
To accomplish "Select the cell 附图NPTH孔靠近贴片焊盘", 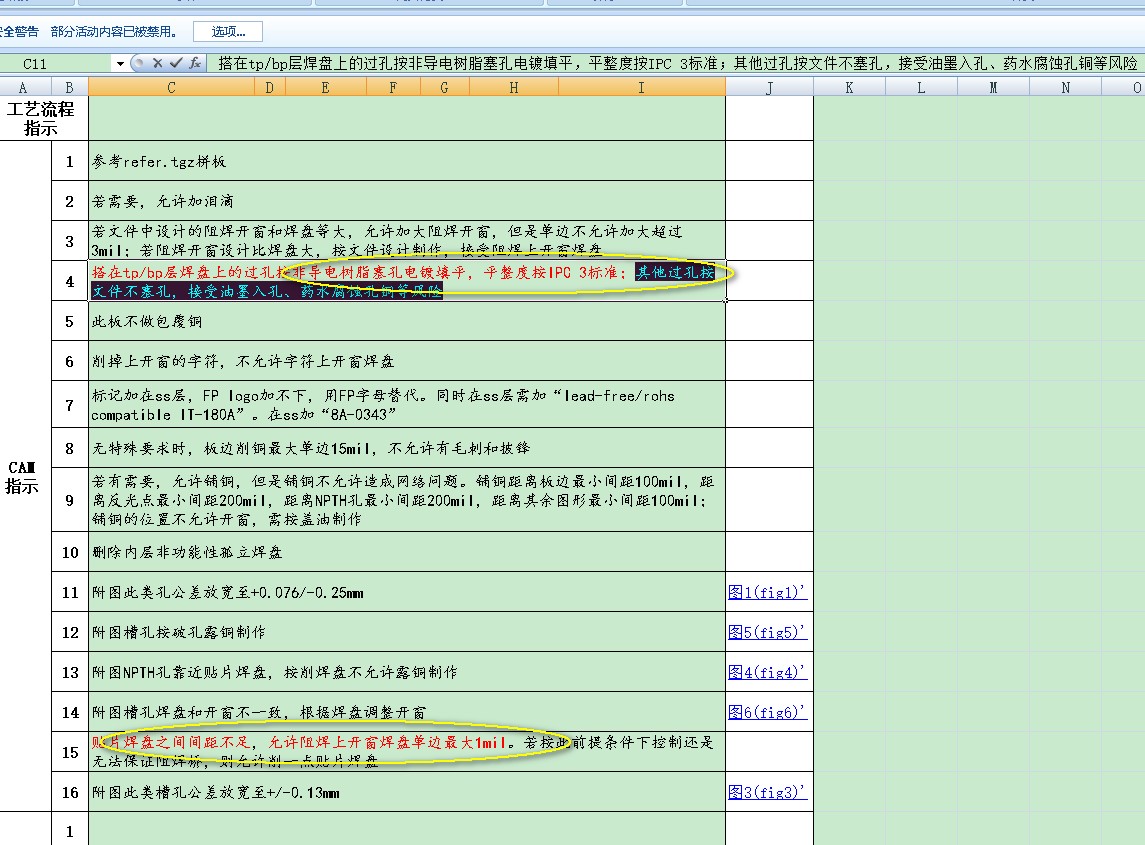I will [x=407, y=672].
